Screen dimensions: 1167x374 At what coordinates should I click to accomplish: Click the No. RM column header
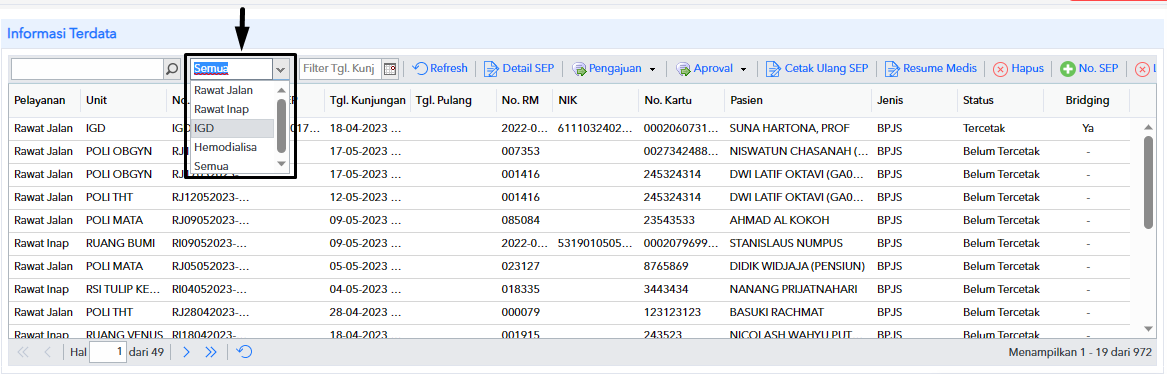click(x=525, y=100)
